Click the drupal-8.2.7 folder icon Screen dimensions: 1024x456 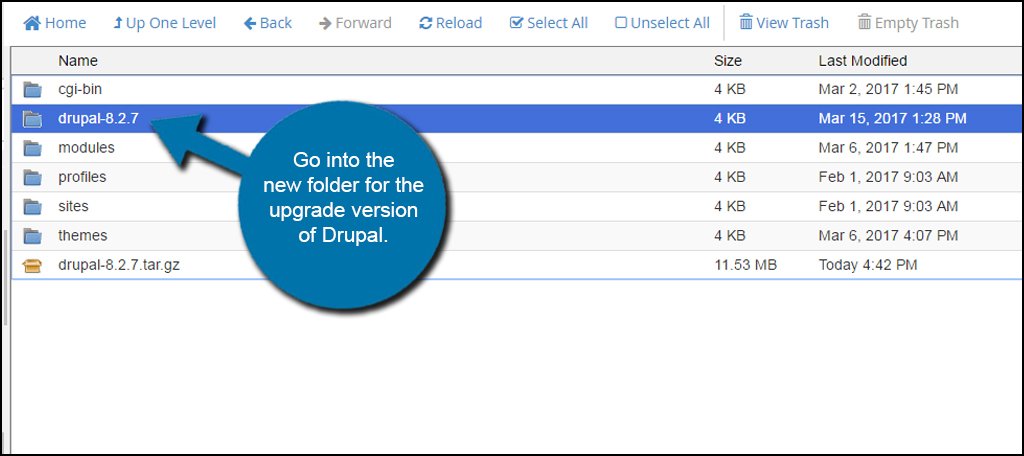32,119
